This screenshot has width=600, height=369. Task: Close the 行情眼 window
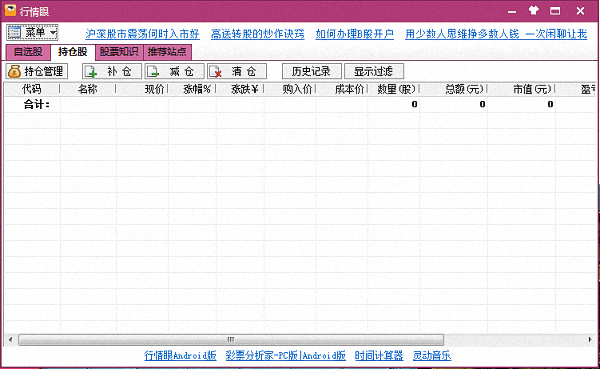580,11
